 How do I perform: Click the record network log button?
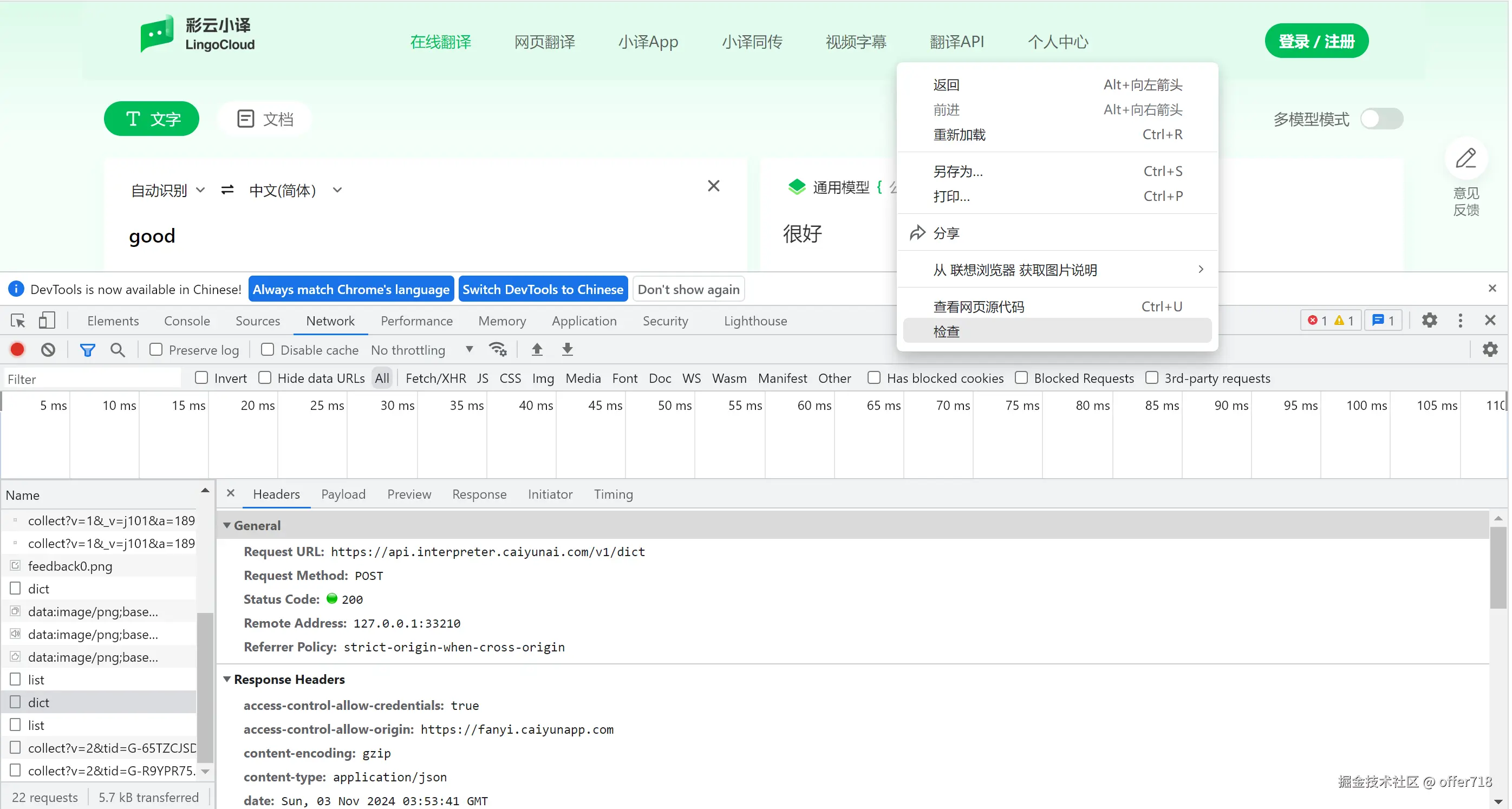tap(17, 350)
